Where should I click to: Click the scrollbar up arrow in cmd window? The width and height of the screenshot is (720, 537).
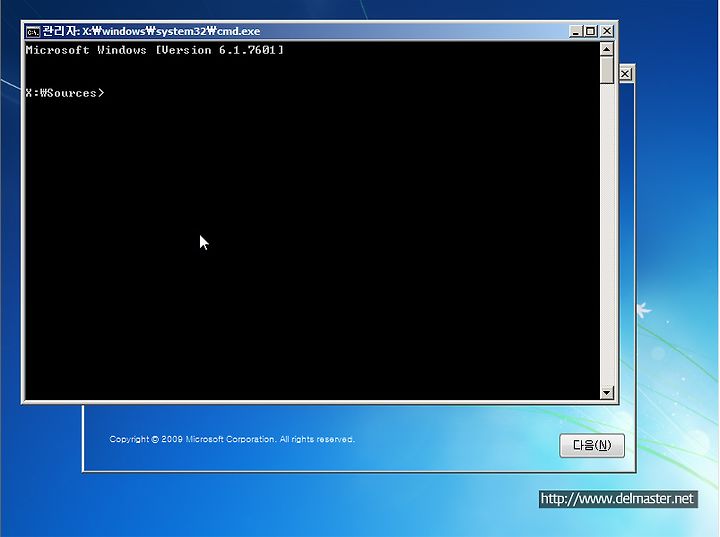[x=607, y=49]
